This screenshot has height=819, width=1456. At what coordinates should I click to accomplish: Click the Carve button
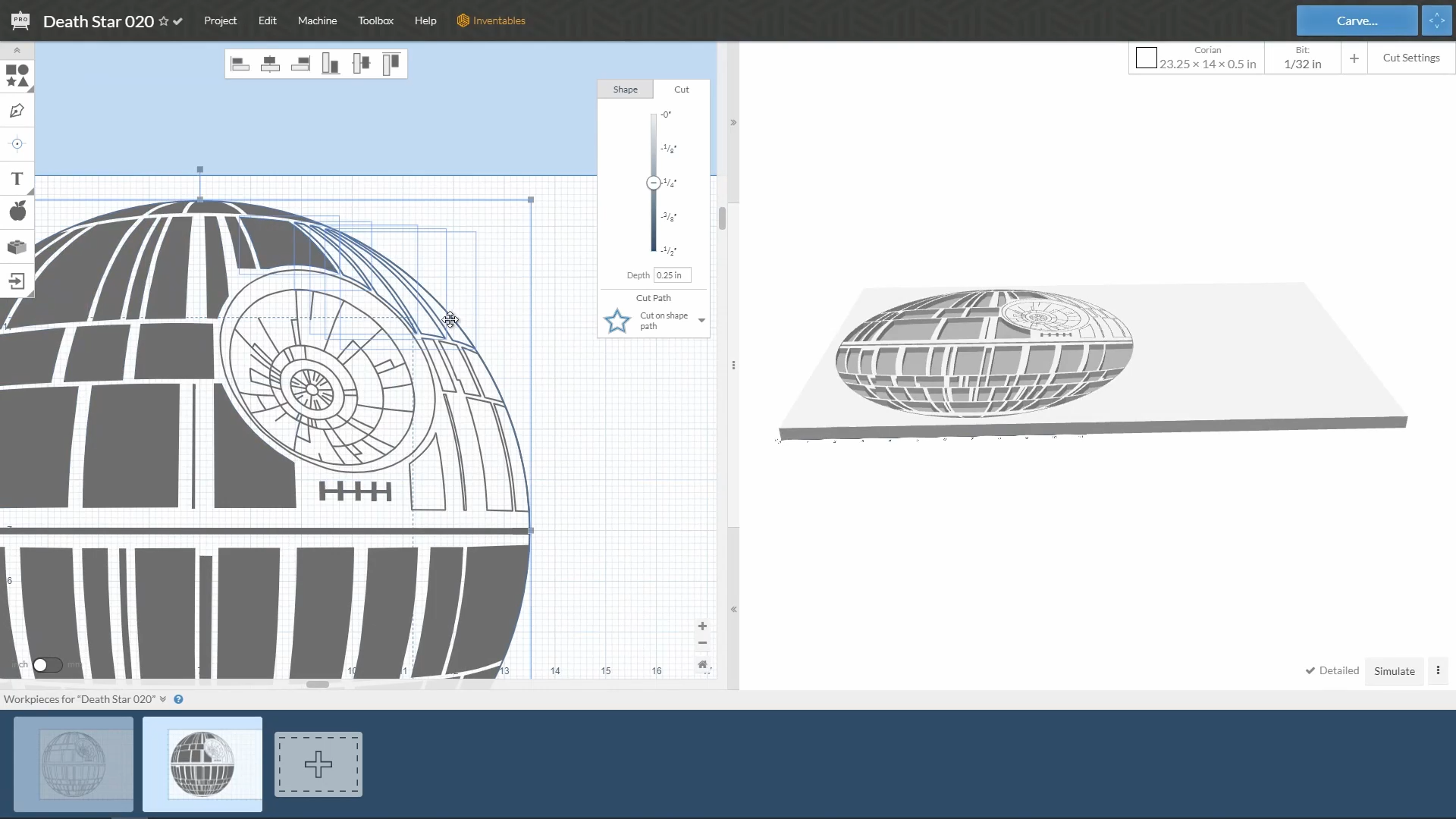point(1357,21)
